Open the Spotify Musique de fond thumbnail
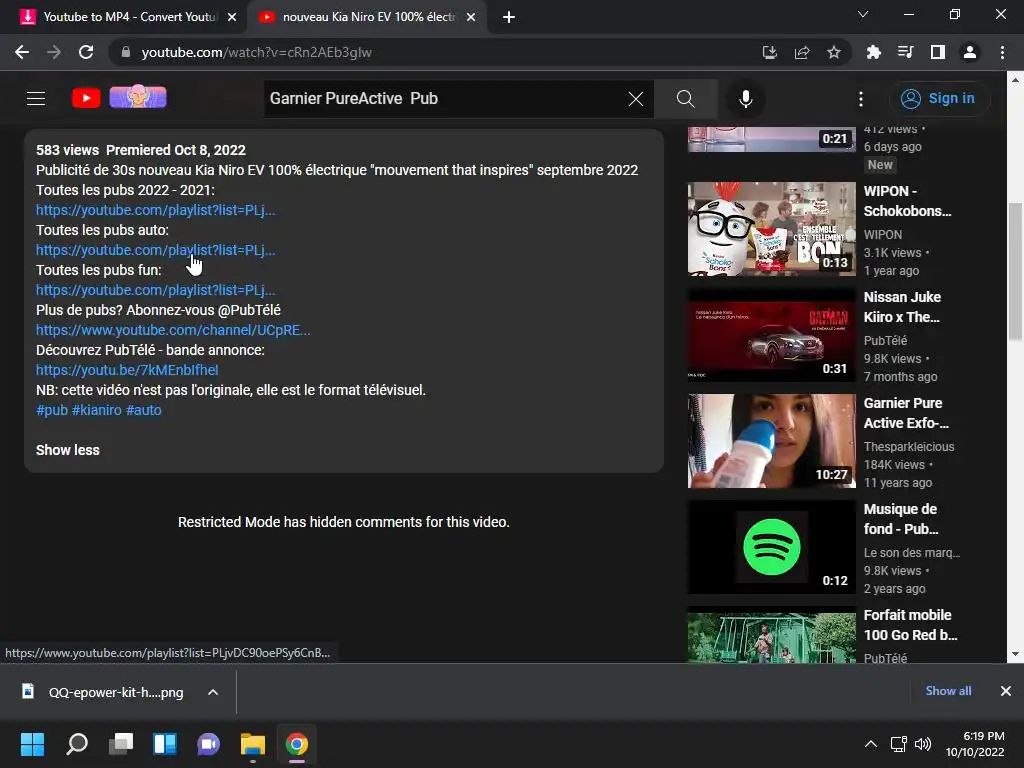 pos(771,547)
